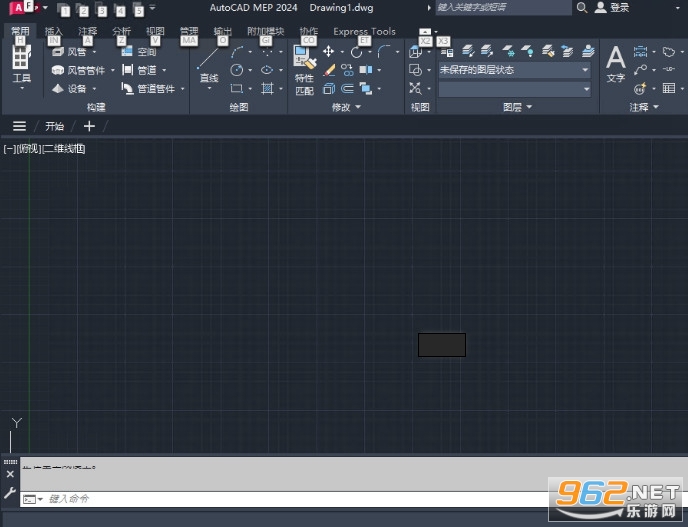Select the Rotate tool
Viewport: 688px width, 527px height.
click(356, 52)
